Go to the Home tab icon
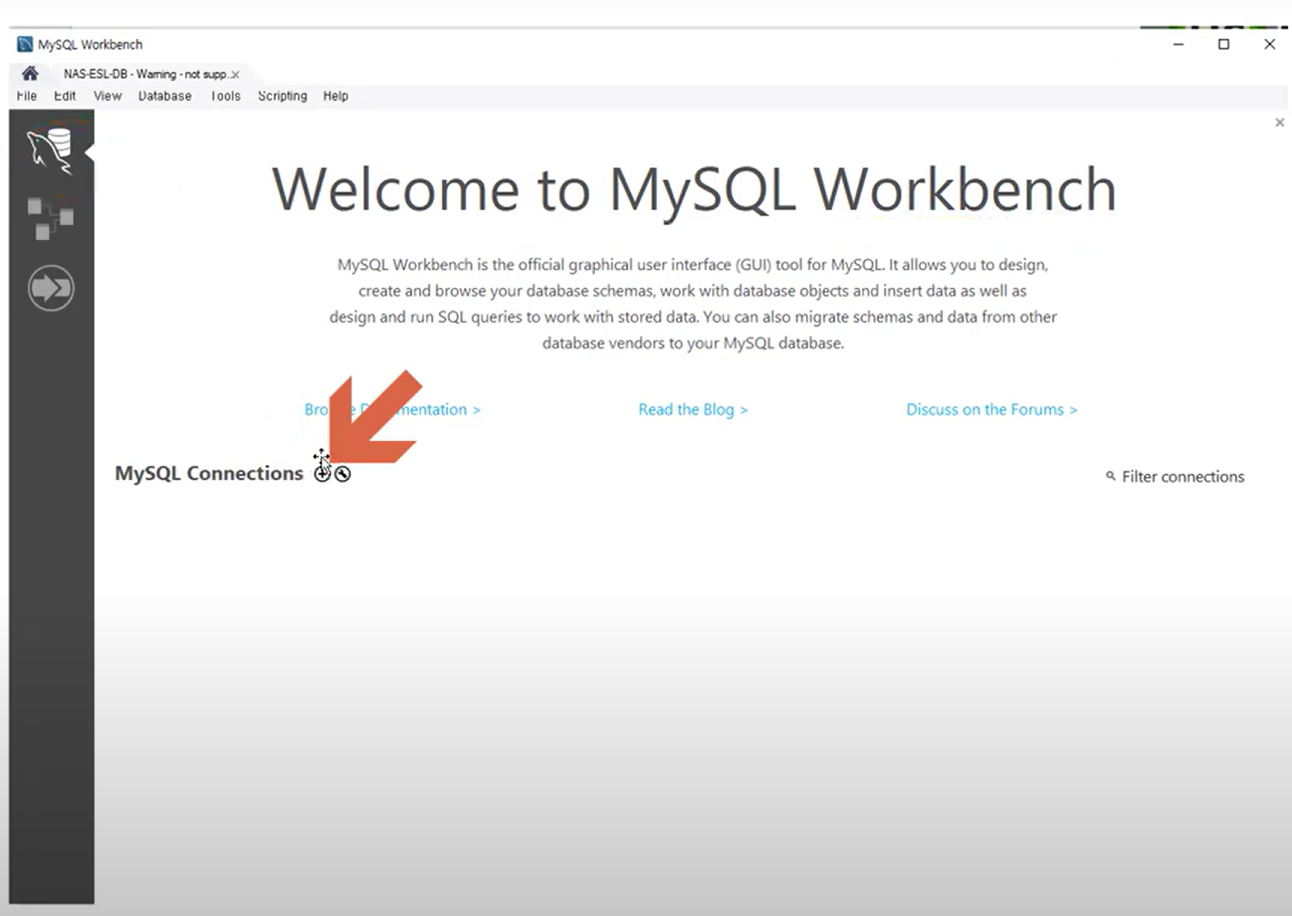This screenshot has width=1292, height=916. 30,74
